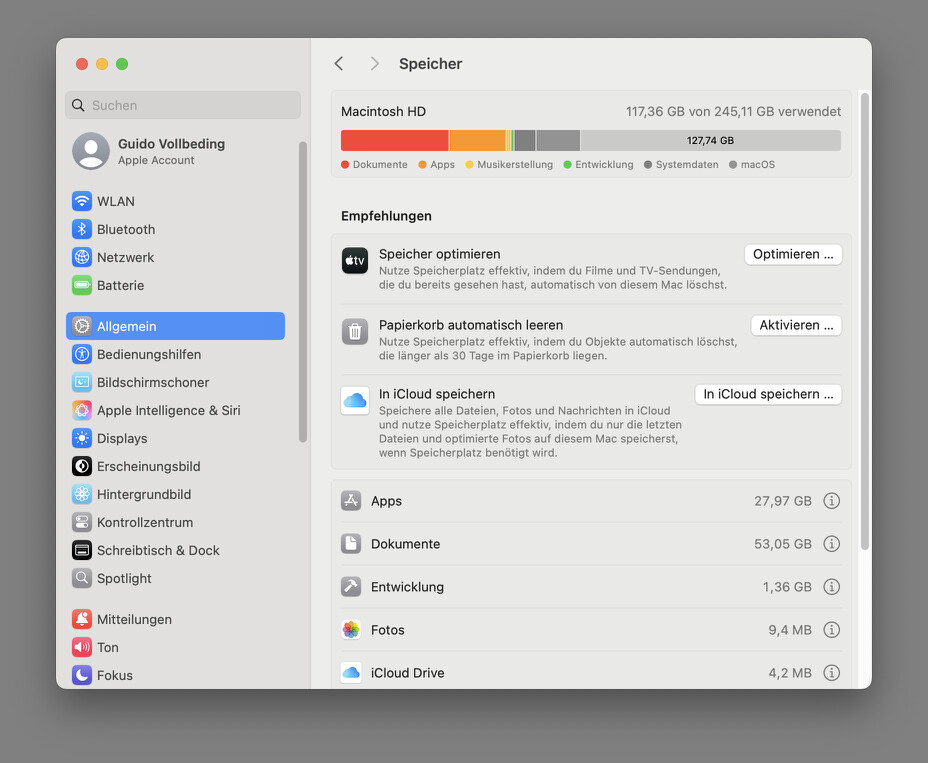
Task: Select the Mitteilungen sidebar label
Action: coord(134,619)
